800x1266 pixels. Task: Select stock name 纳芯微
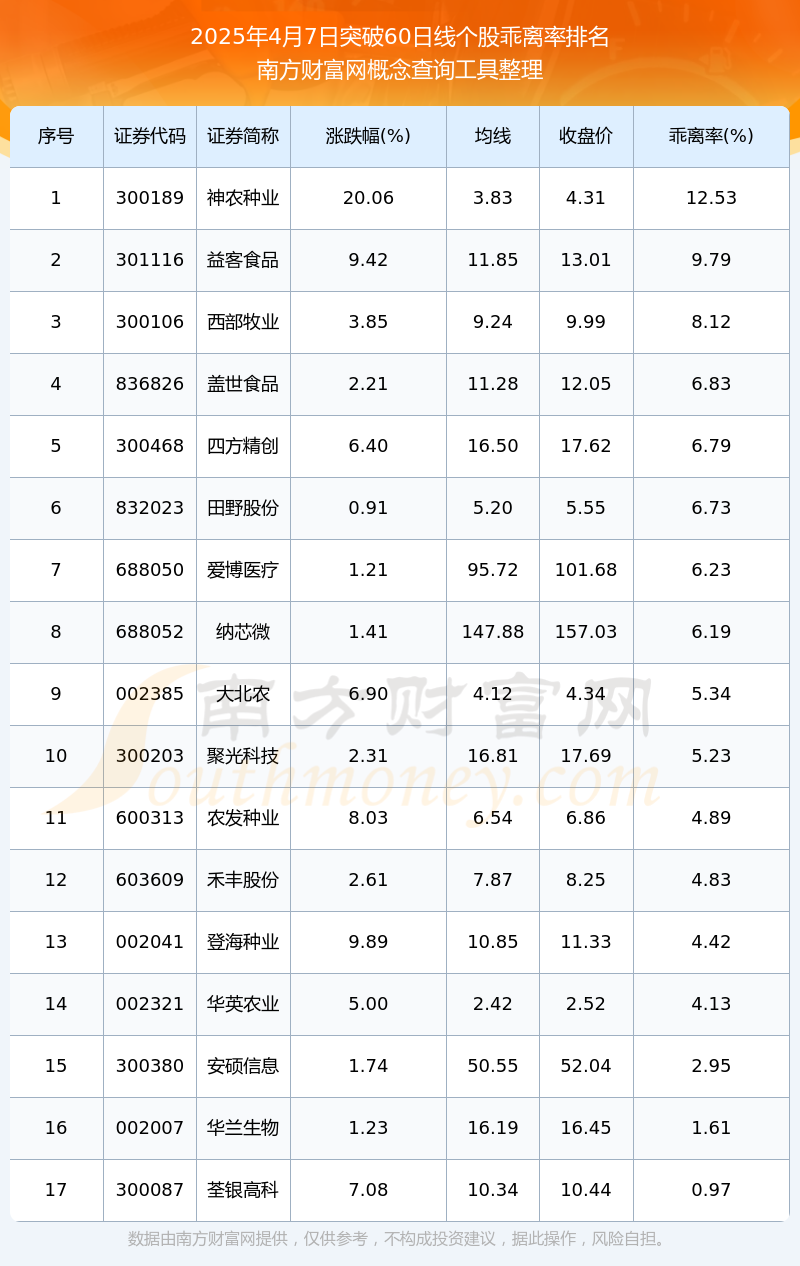pos(243,632)
